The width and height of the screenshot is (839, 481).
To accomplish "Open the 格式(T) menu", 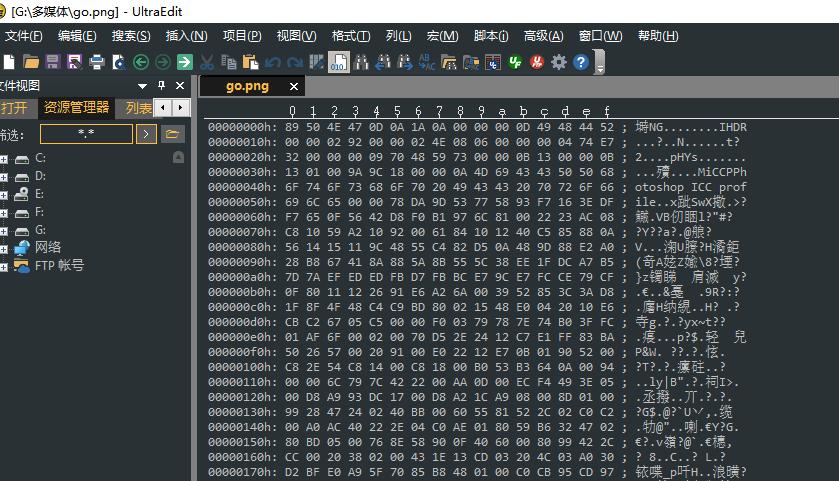I will [350, 36].
